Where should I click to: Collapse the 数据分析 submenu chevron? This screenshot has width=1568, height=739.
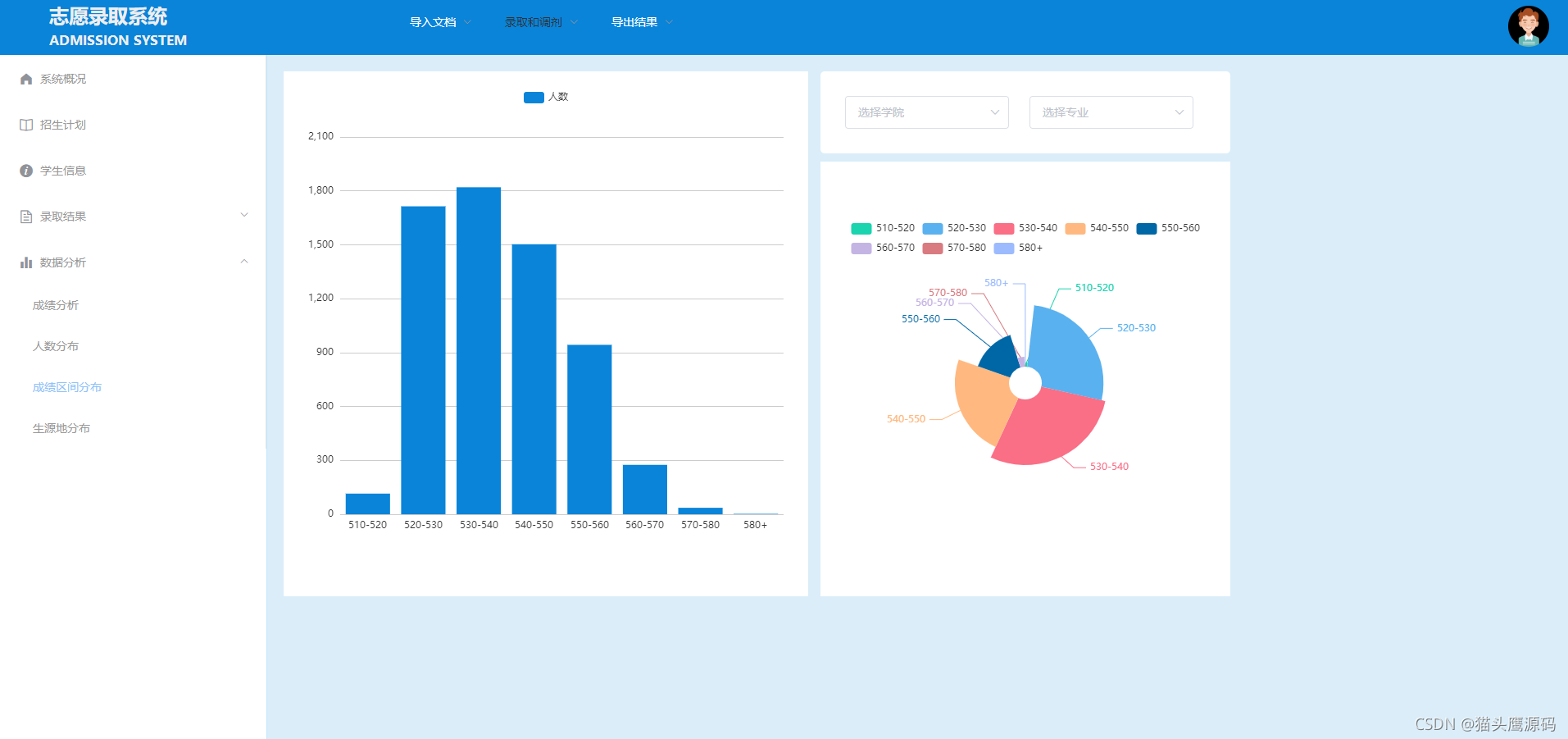[x=244, y=262]
